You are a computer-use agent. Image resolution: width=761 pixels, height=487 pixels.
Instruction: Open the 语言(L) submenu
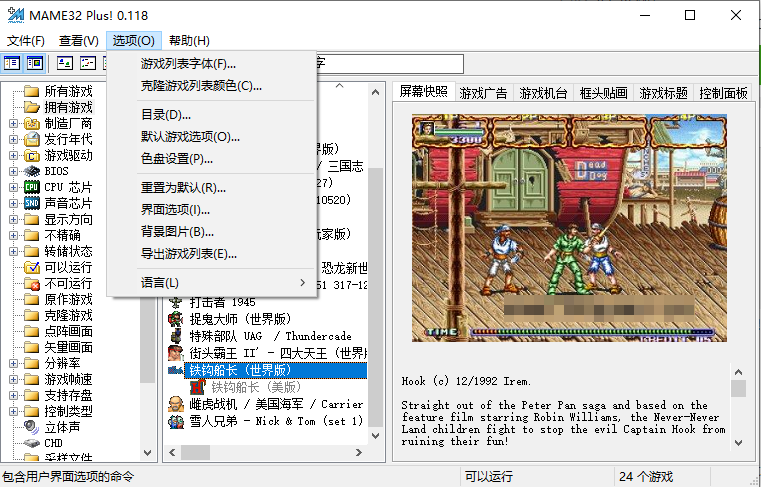tap(212, 283)
